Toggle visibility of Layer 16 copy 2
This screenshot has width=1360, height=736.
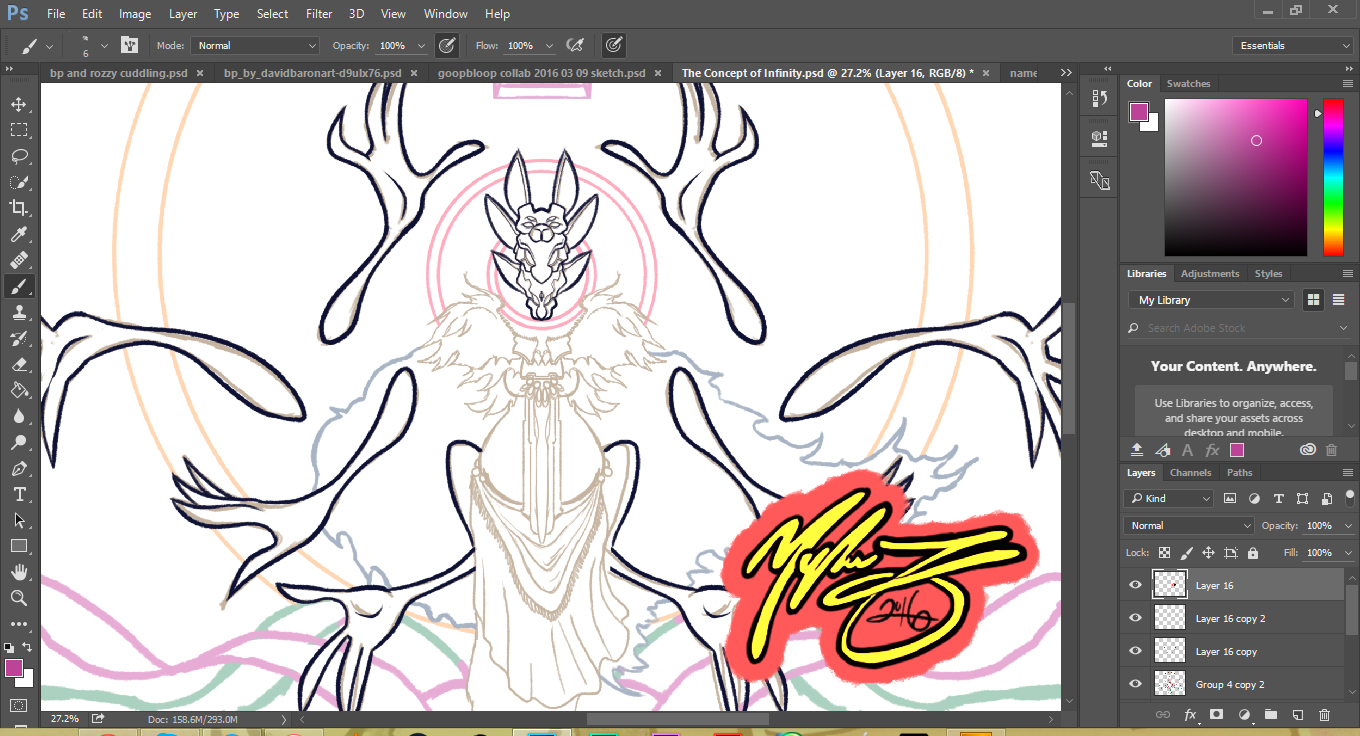point(1135,618)
